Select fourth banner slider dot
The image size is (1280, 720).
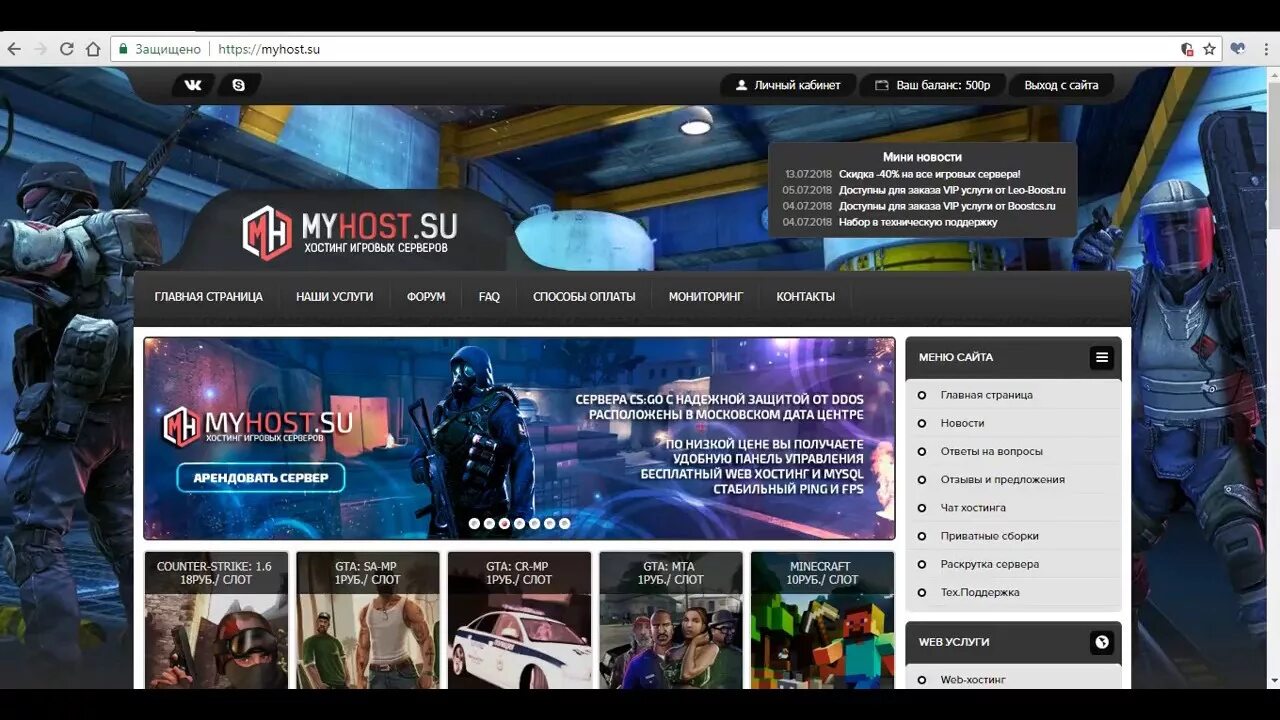pyautogui.click(x=519, y=523)
